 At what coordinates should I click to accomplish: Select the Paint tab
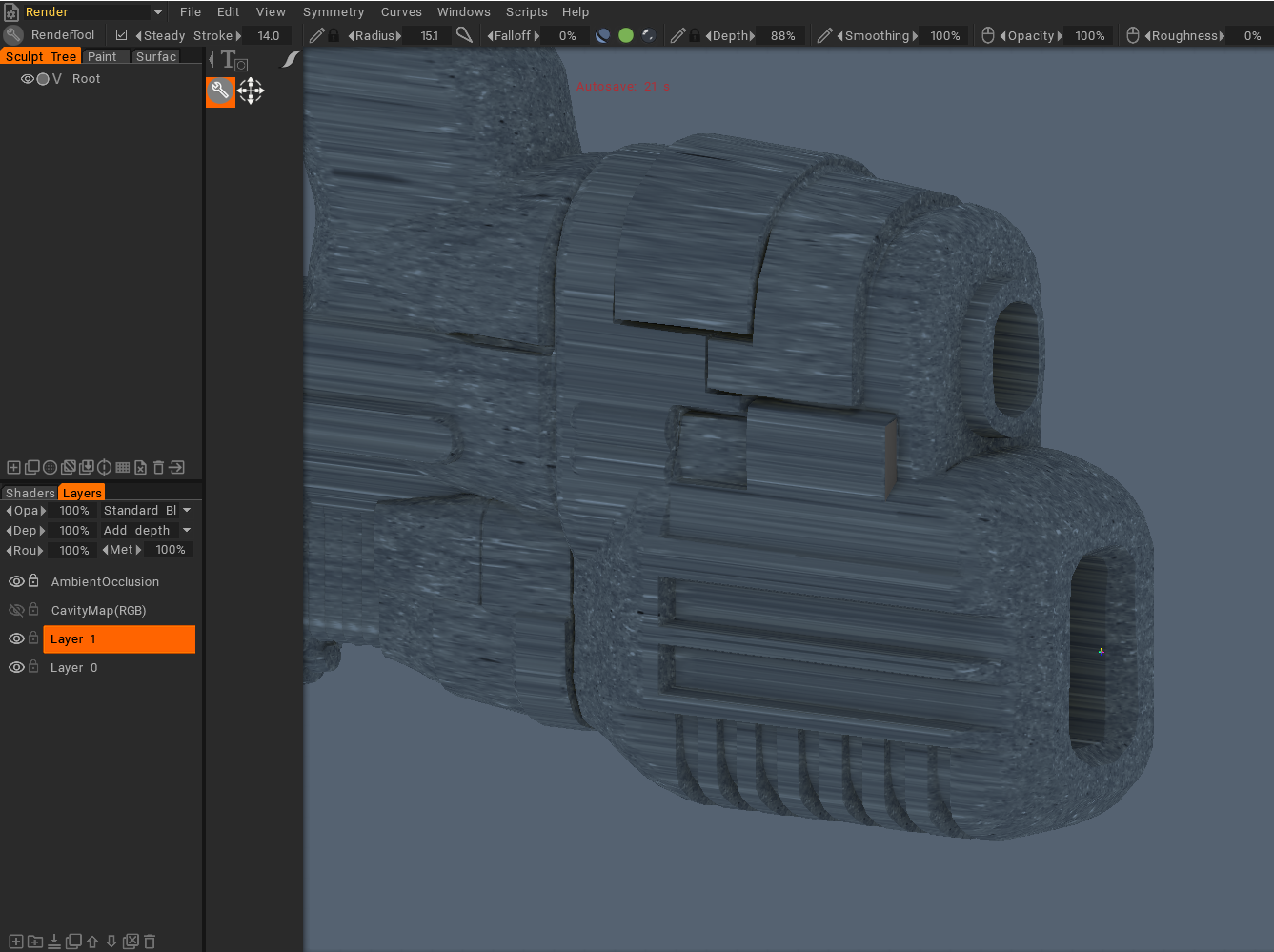coord(104,56)
